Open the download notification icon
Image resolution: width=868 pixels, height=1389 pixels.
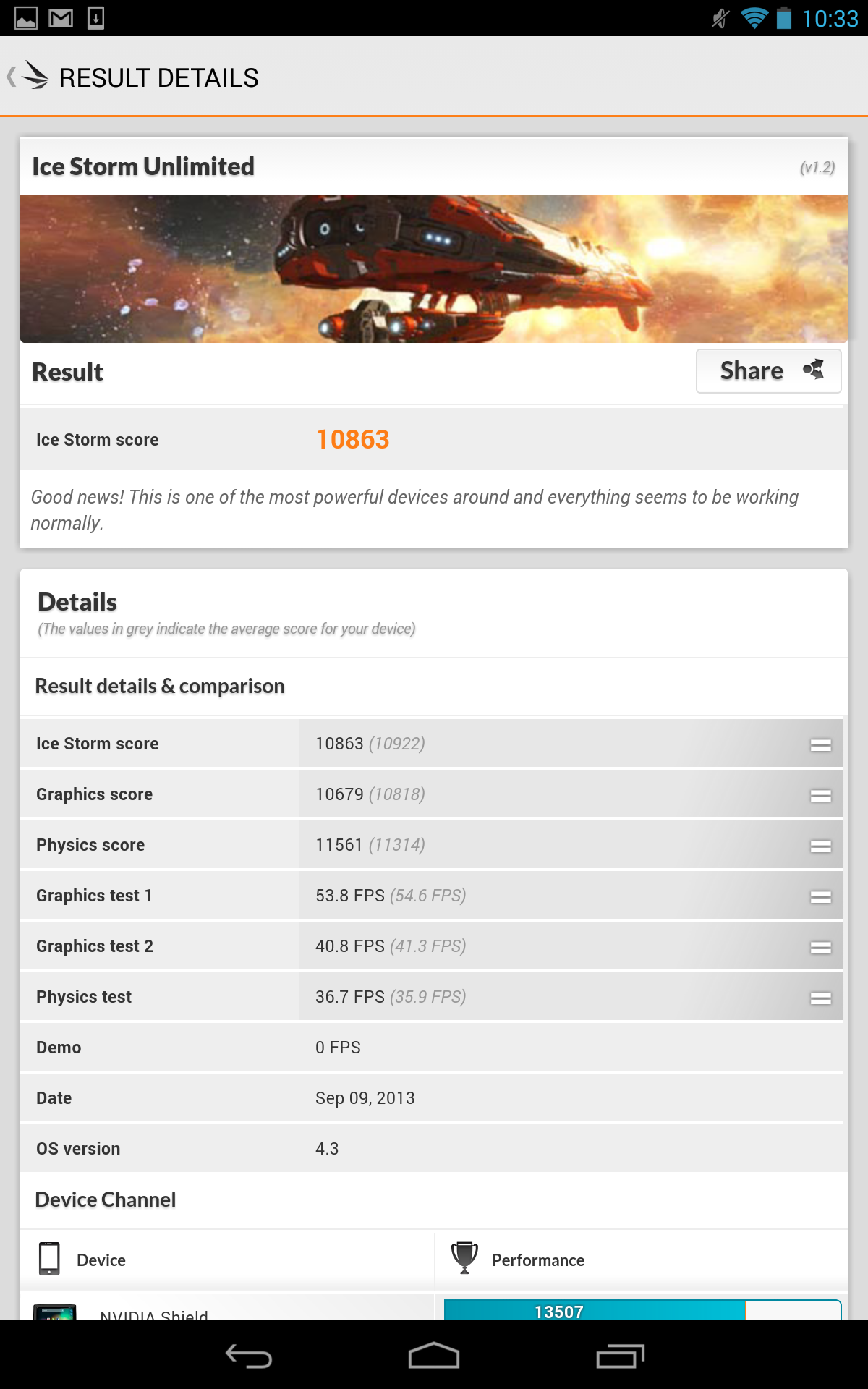pyautogui.click(x=95, y=18)
